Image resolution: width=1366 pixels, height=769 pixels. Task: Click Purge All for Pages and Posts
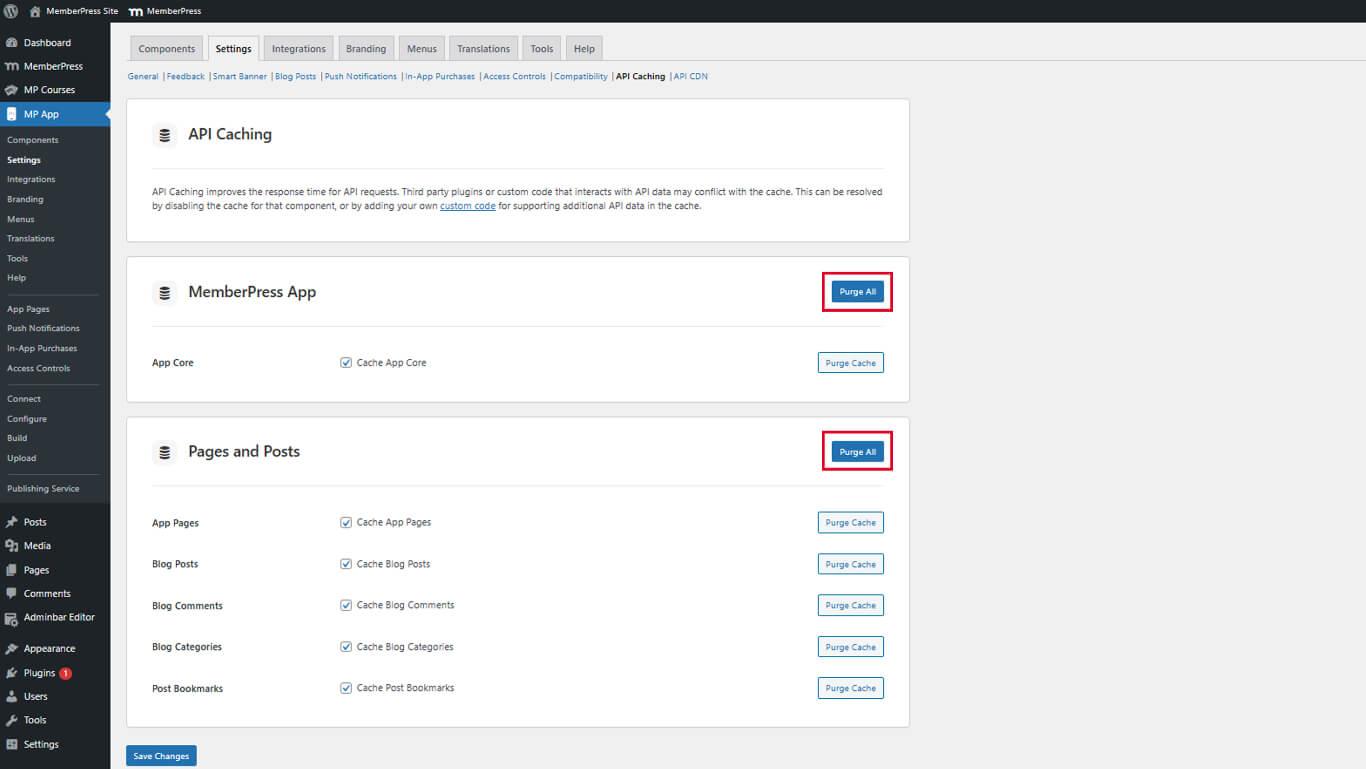856,451
